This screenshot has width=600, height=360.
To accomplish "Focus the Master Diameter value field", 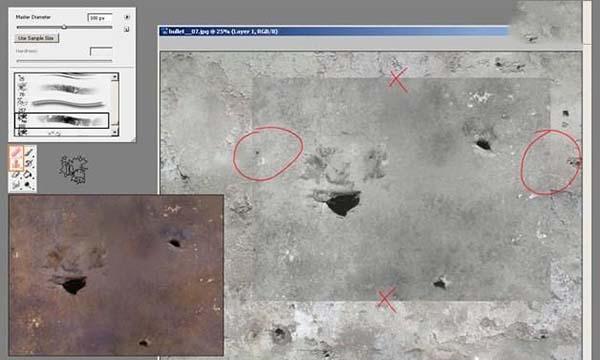I will point(100,18).
